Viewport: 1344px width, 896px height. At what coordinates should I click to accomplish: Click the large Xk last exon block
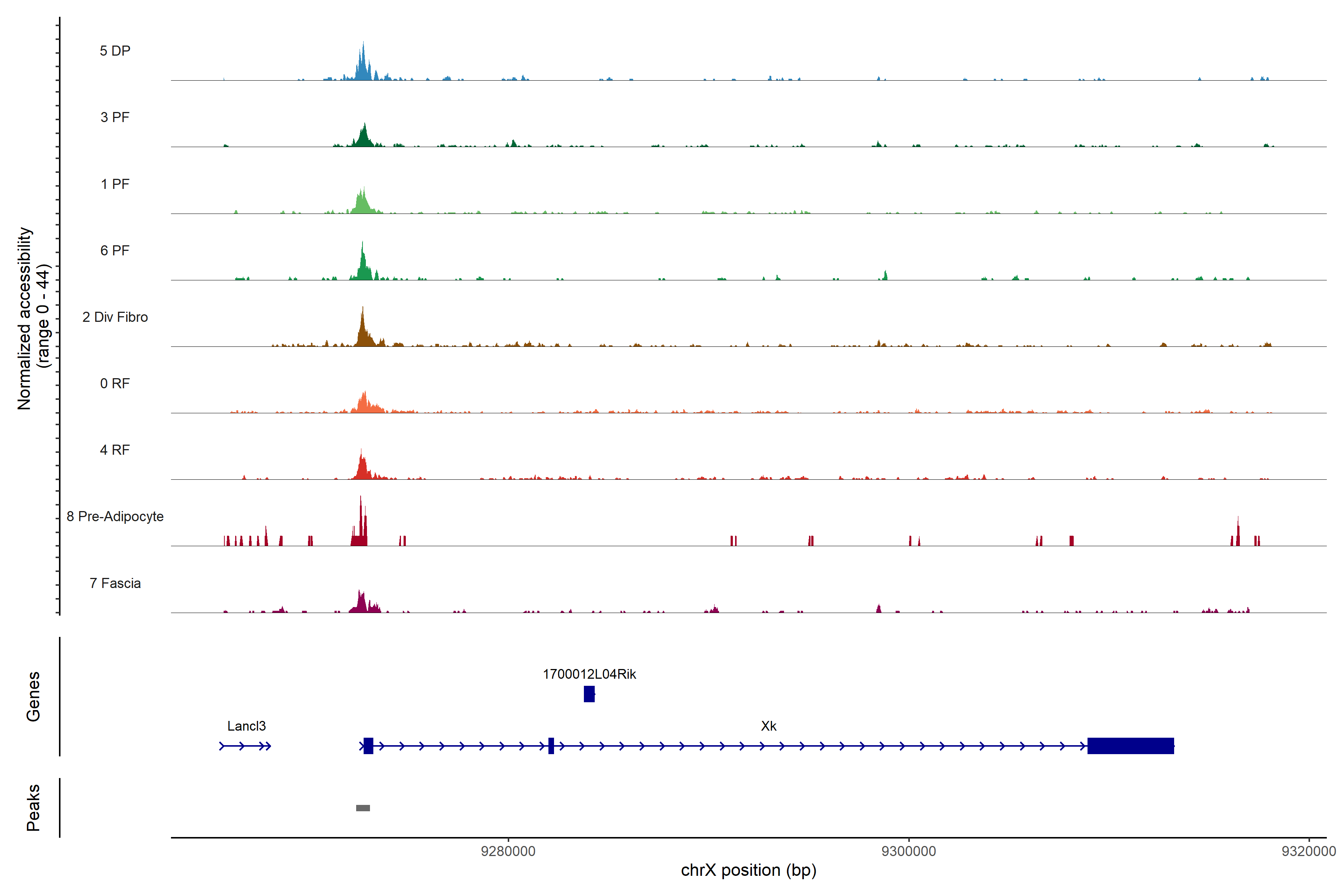[1130, 746]
